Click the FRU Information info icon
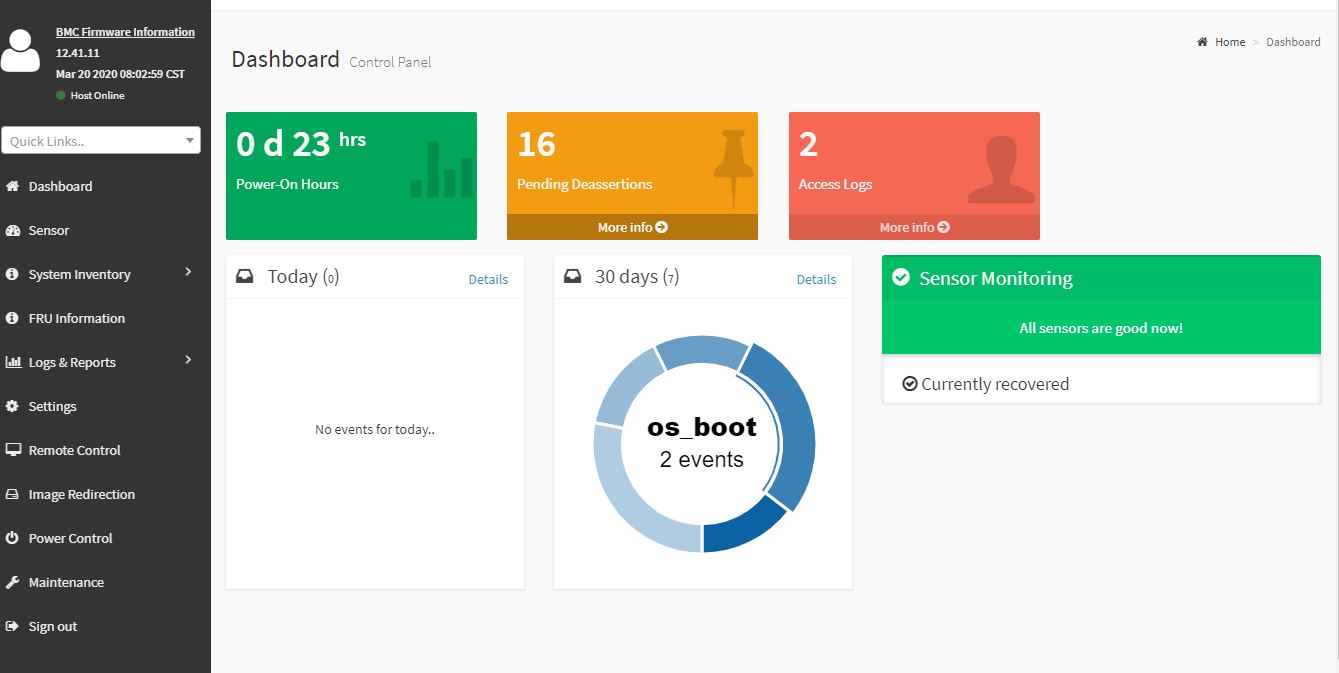 tap(13, 318)
